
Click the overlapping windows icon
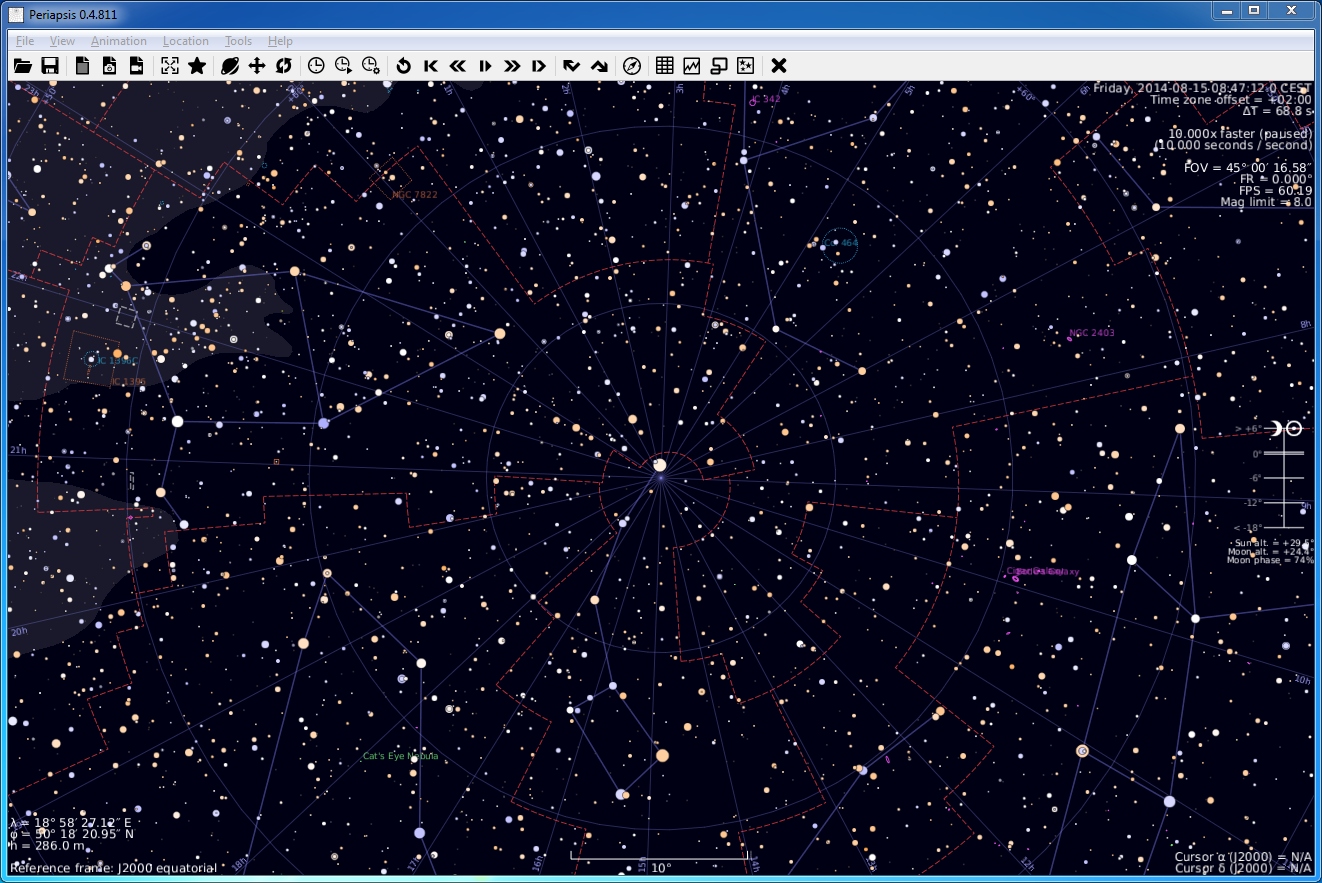pos(718,66)
